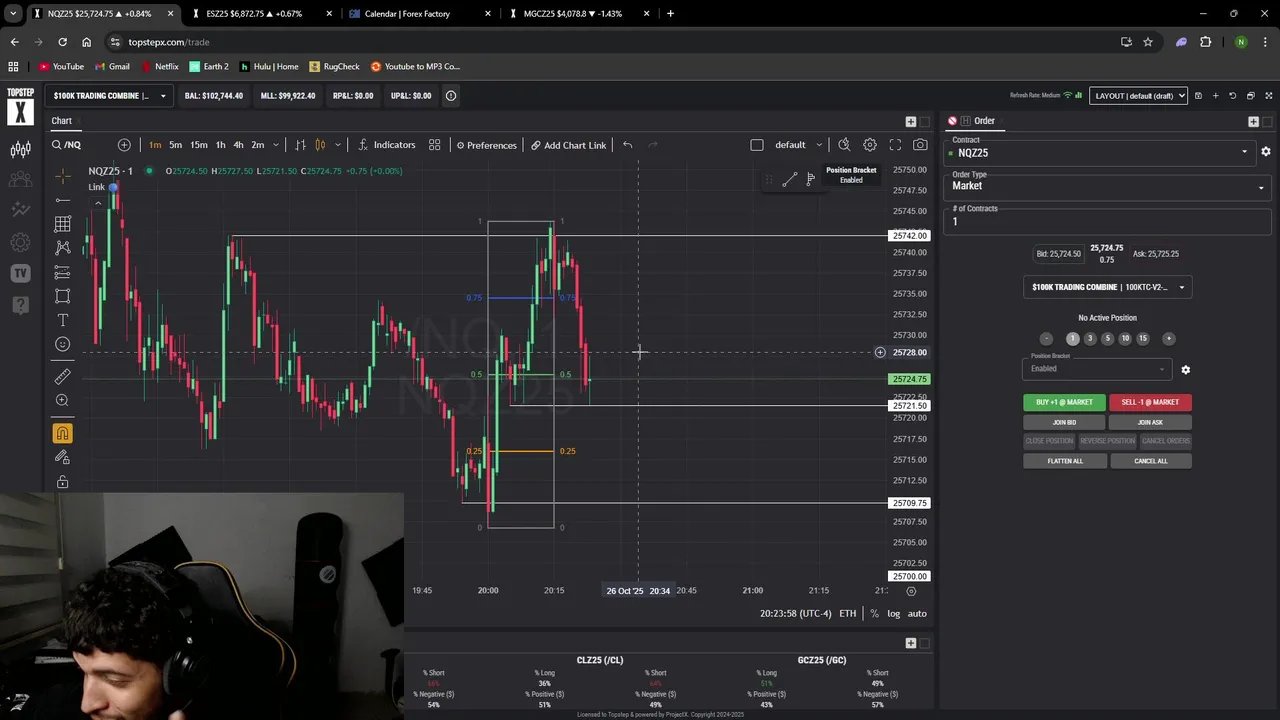Viewport: 1280px width, 720px height.
Task: Select the crosshair cursor tool
Action: tap(63, 176)
